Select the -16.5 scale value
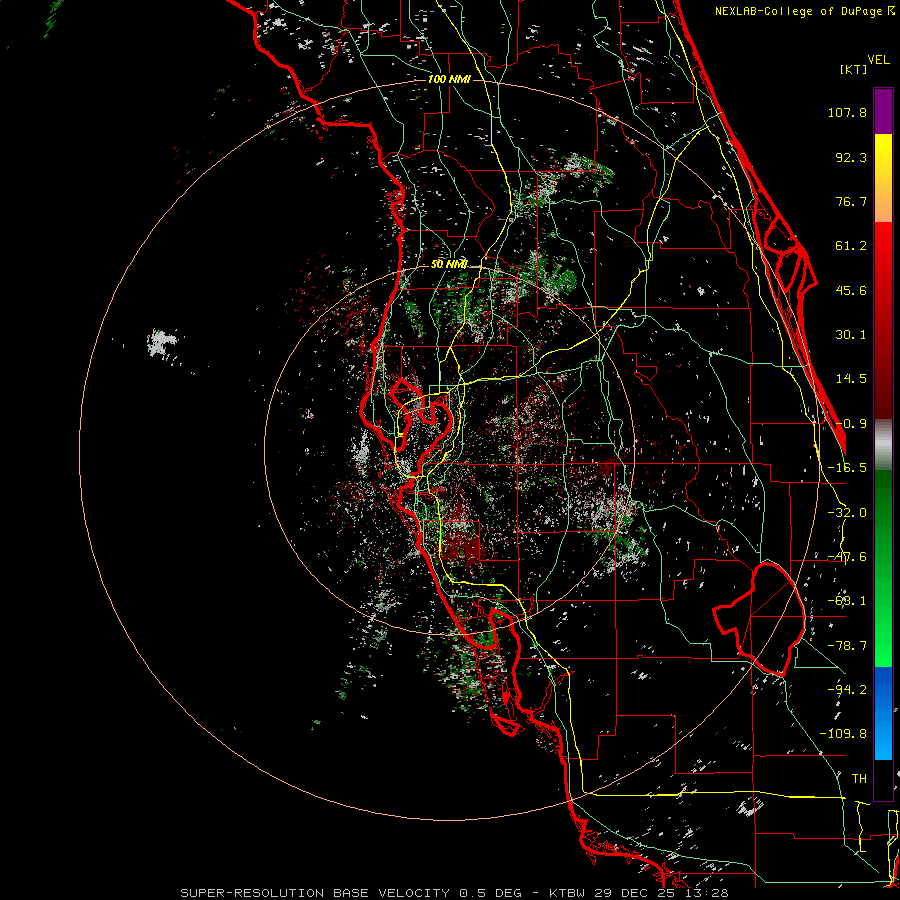 click(847, 468)
